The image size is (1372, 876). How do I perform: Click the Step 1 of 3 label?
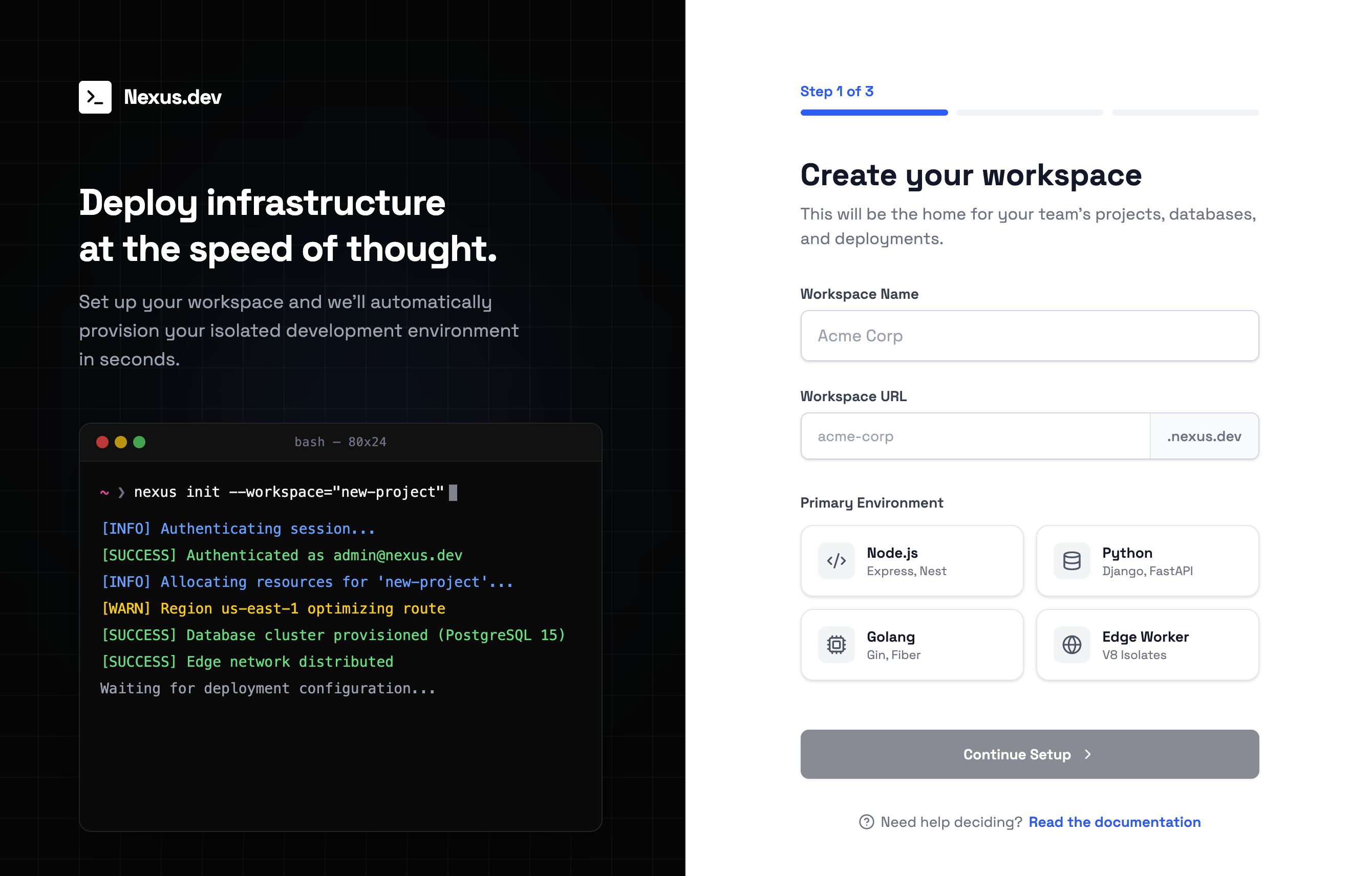coord(836,91)
